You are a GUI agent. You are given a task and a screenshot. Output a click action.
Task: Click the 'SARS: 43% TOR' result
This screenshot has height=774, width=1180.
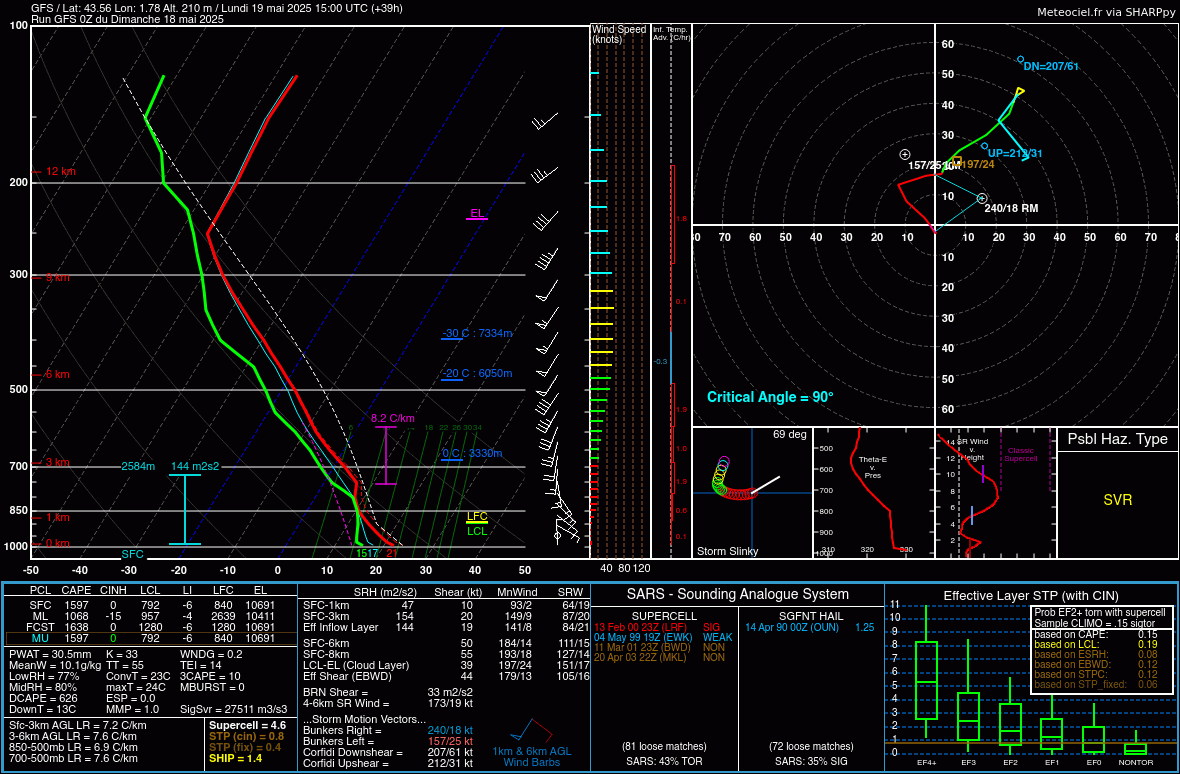tap(663, 761)
